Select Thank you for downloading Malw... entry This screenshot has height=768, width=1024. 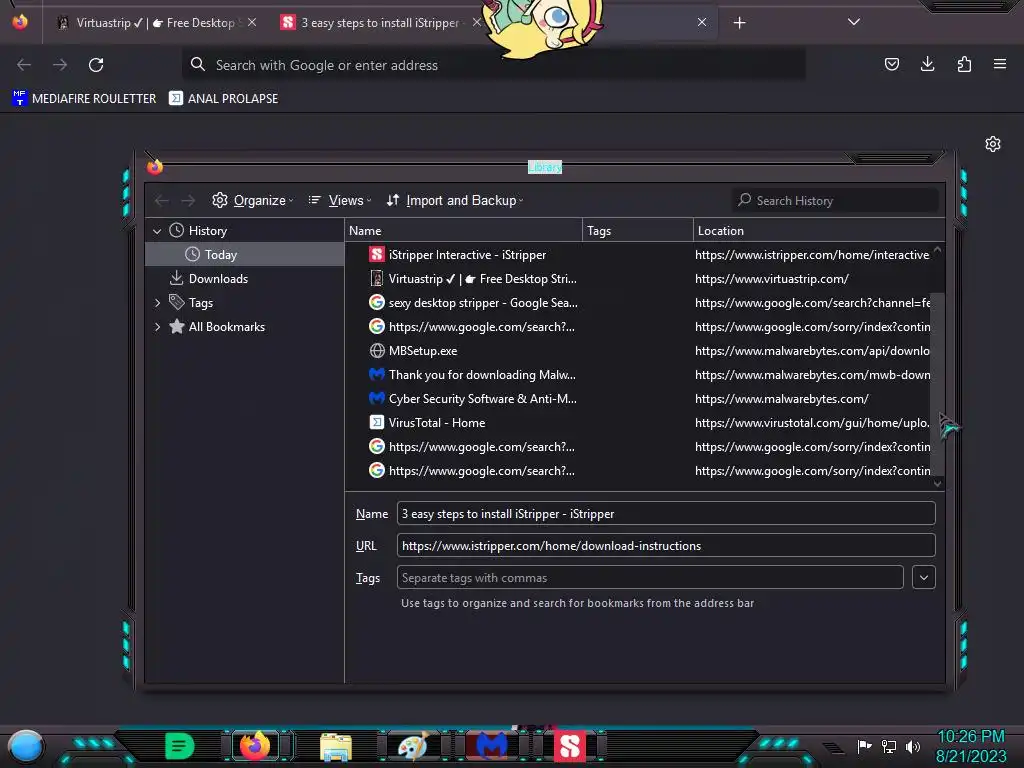pyautogui.click(x=637, y=375)
